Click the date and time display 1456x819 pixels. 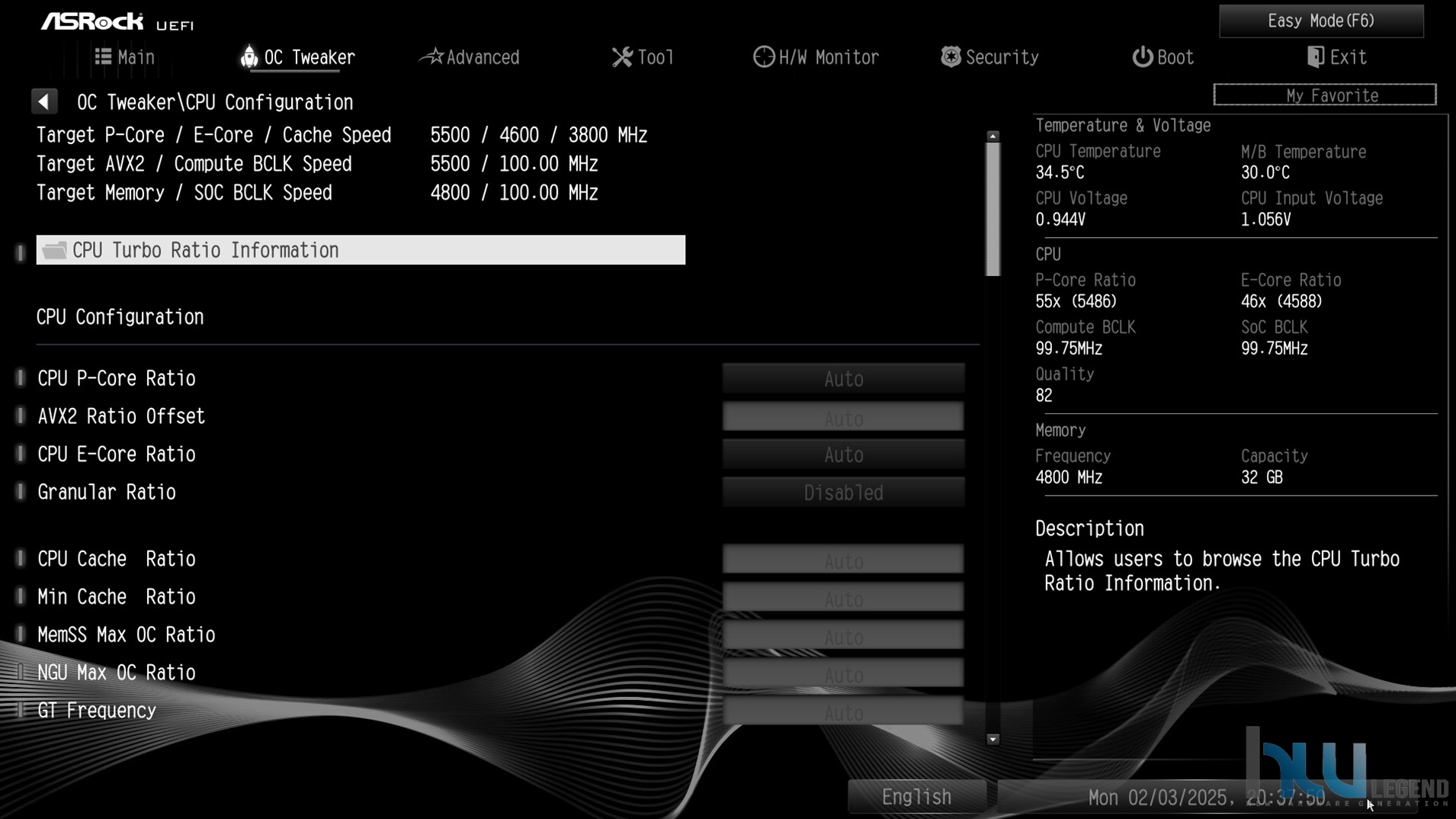pyautogui.click(x=1206, y=798)
